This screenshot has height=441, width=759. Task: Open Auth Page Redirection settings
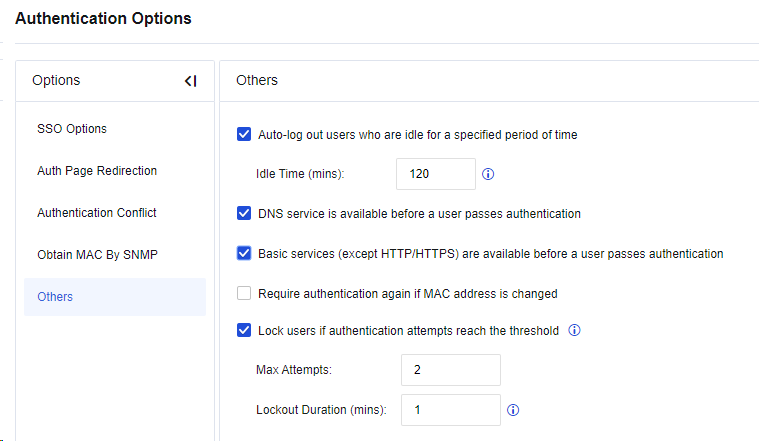(97, 171)
